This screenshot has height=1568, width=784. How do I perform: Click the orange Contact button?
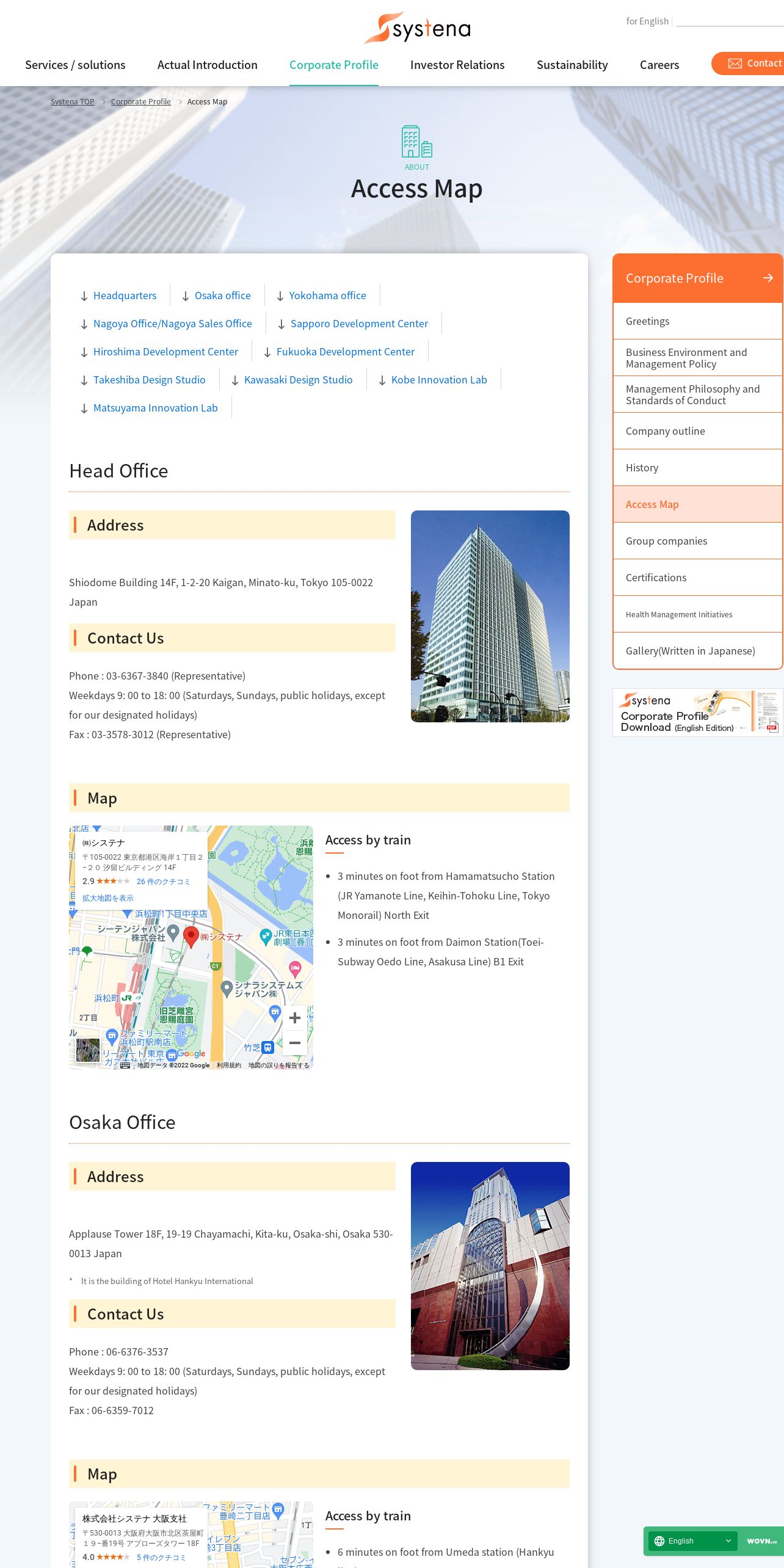coord(748,64)
